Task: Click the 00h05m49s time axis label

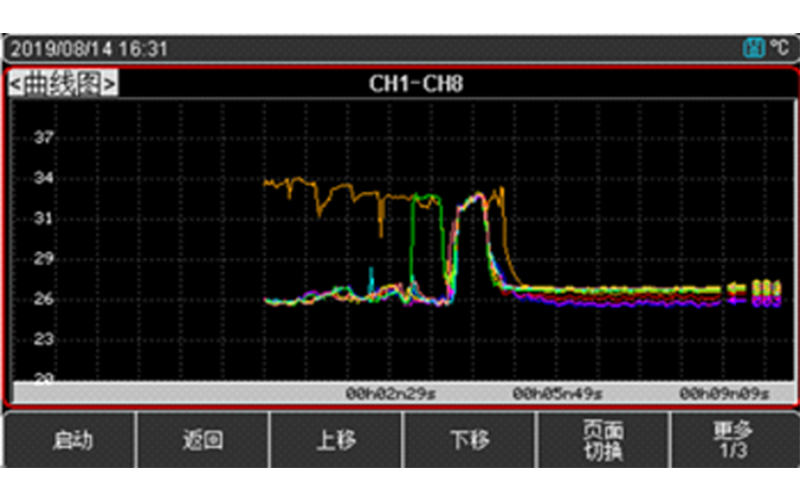Action: pyautogui.click(x=558, y=394)
